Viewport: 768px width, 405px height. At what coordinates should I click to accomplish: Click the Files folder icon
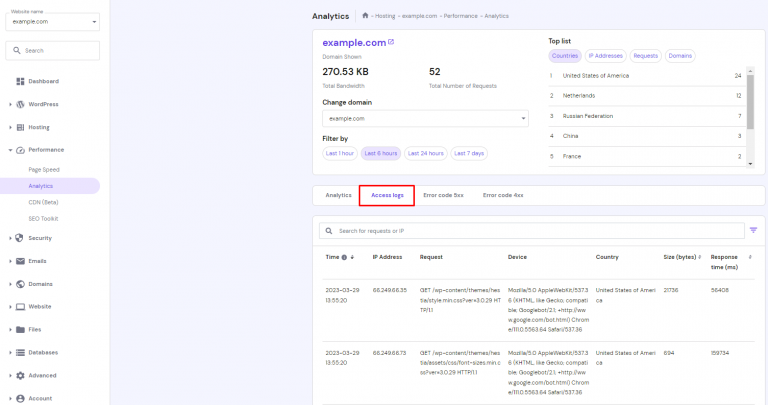coord(20,329)
